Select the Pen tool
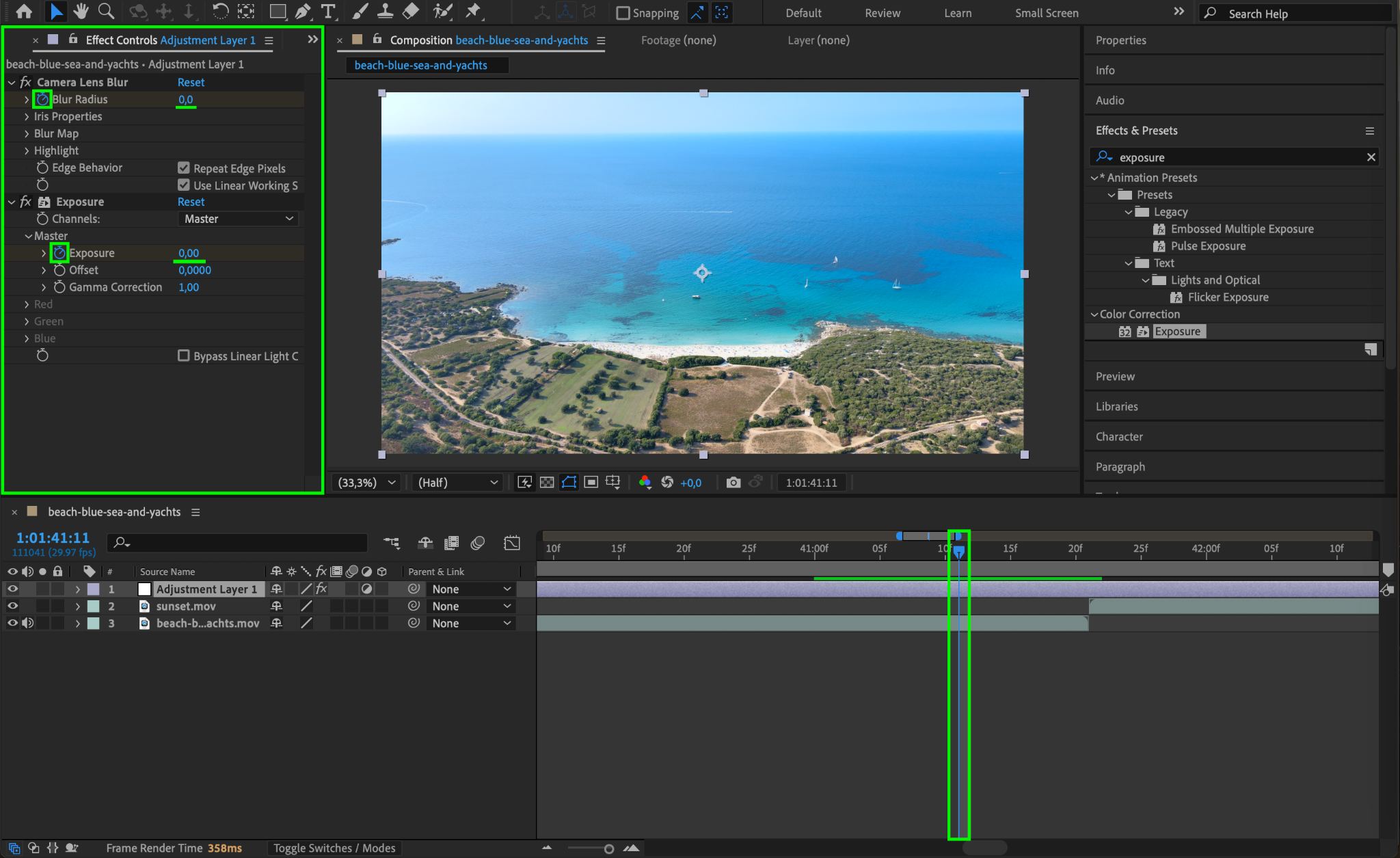This screenshot has width=1400, height=858. tap(303, 12)
